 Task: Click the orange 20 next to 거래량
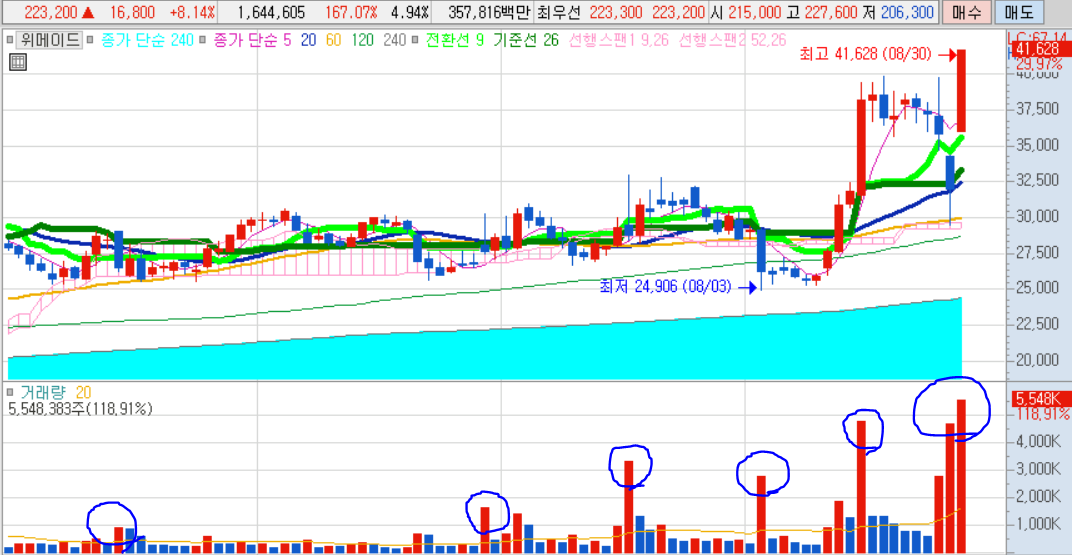pos(83,393)
